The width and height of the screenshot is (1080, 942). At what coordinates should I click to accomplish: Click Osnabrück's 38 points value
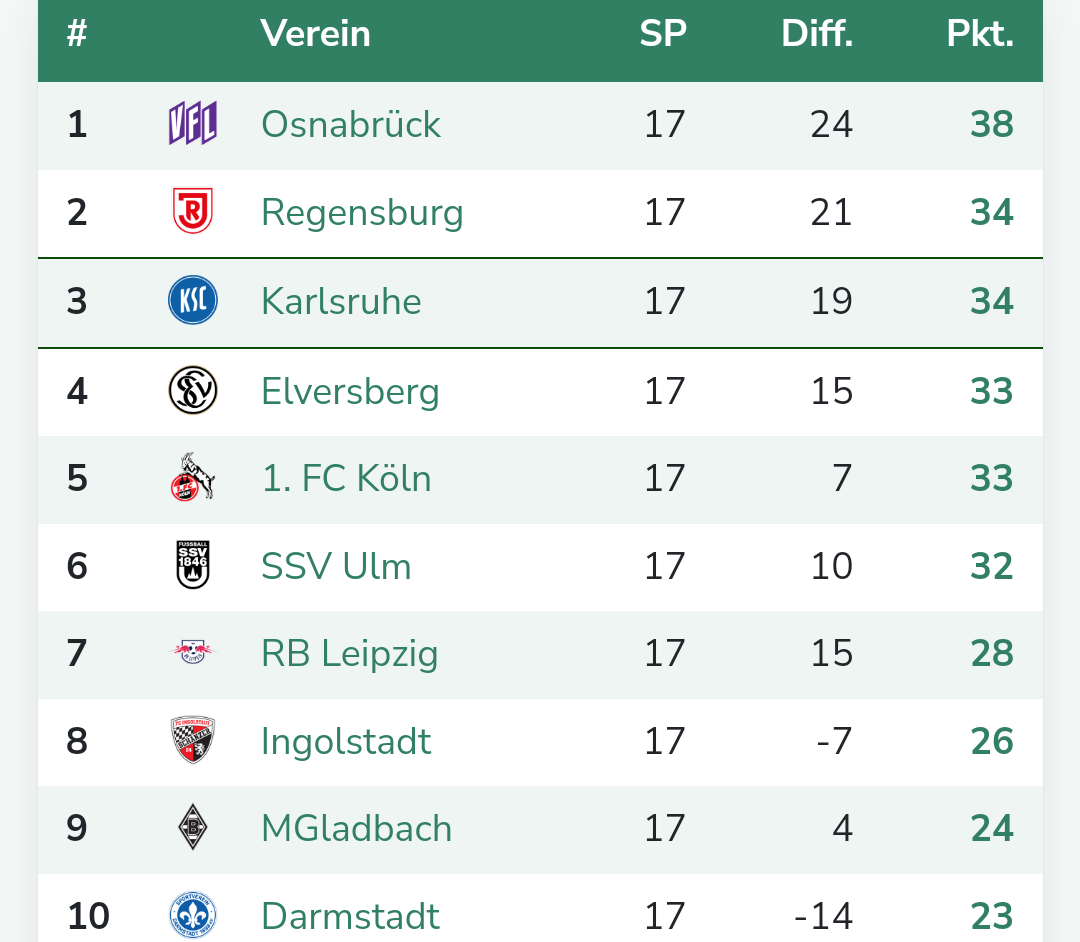click(x=991, y=124)
